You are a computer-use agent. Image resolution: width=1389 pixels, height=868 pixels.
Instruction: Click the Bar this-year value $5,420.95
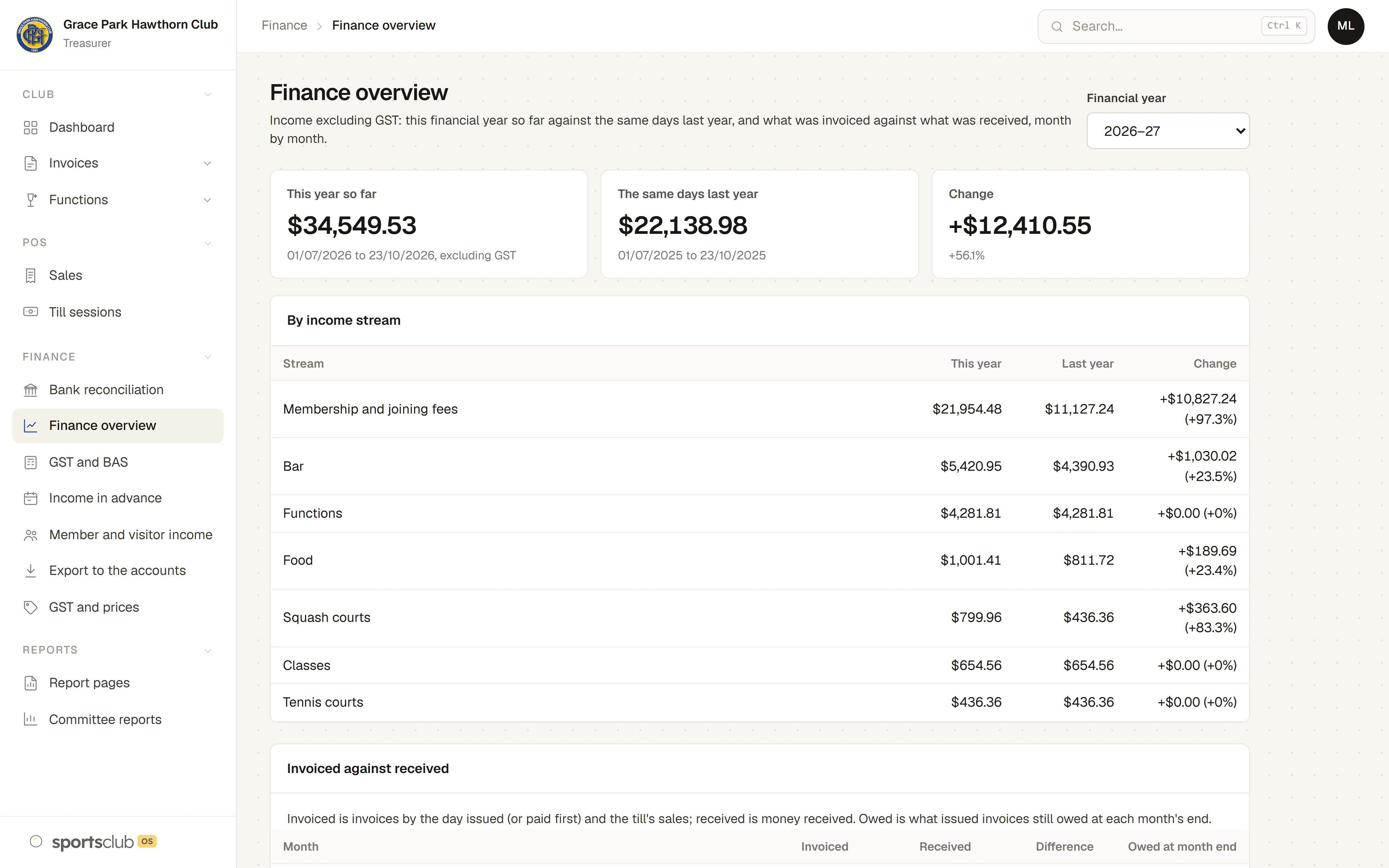click(x=971, y=466)
